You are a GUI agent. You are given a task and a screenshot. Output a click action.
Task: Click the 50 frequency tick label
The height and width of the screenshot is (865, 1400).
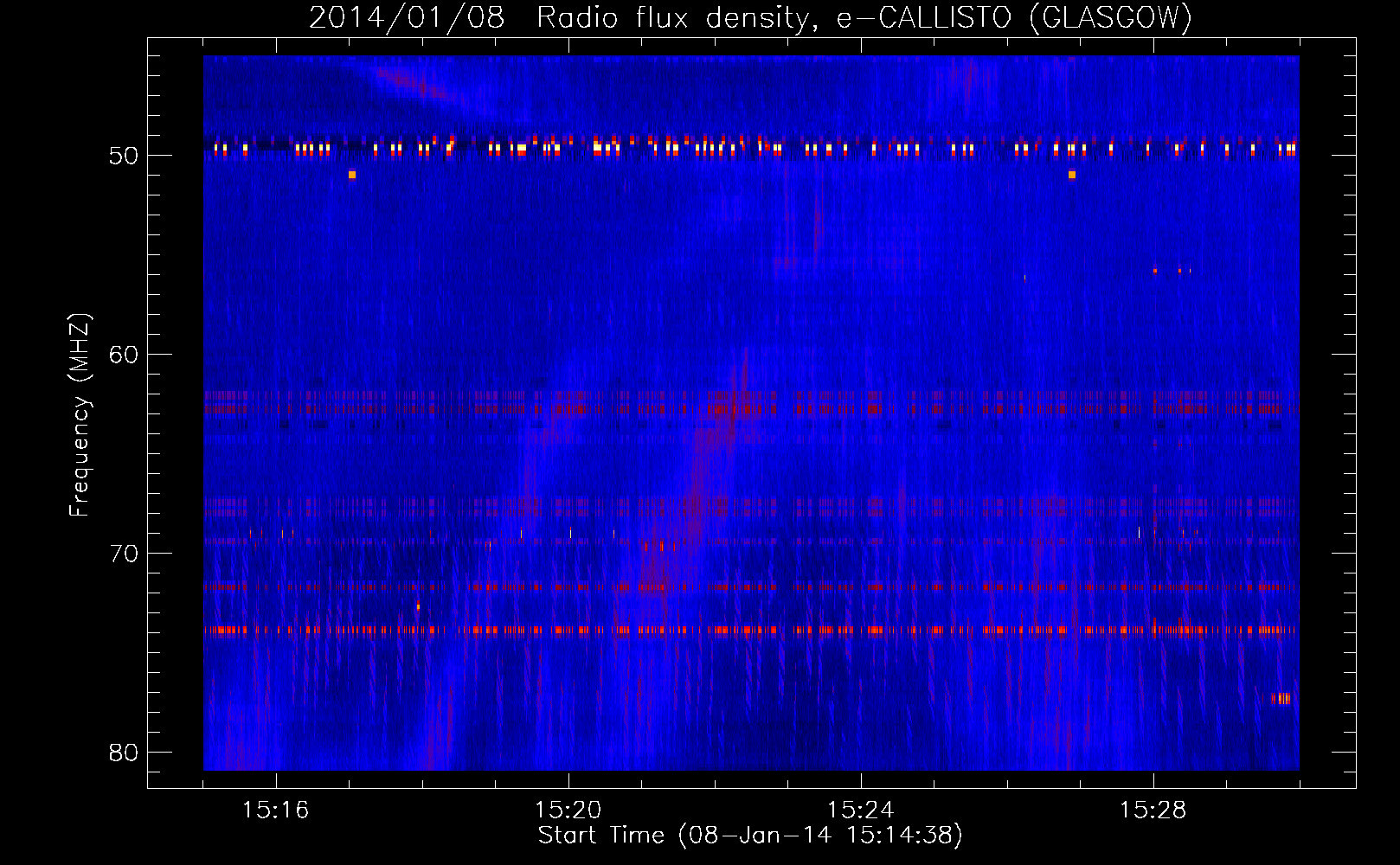[124, 157]
